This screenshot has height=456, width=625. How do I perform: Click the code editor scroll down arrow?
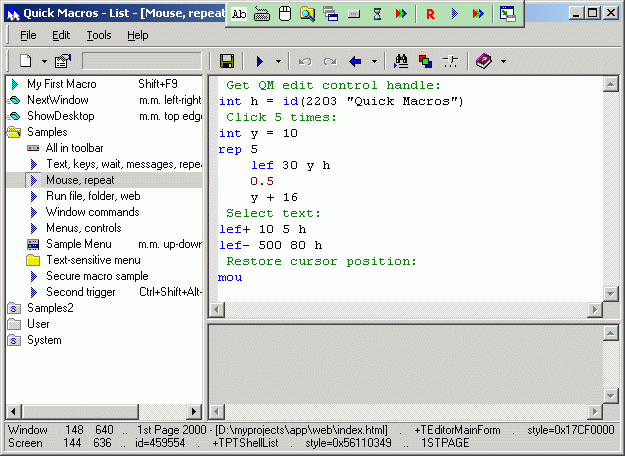click(610, 294)
